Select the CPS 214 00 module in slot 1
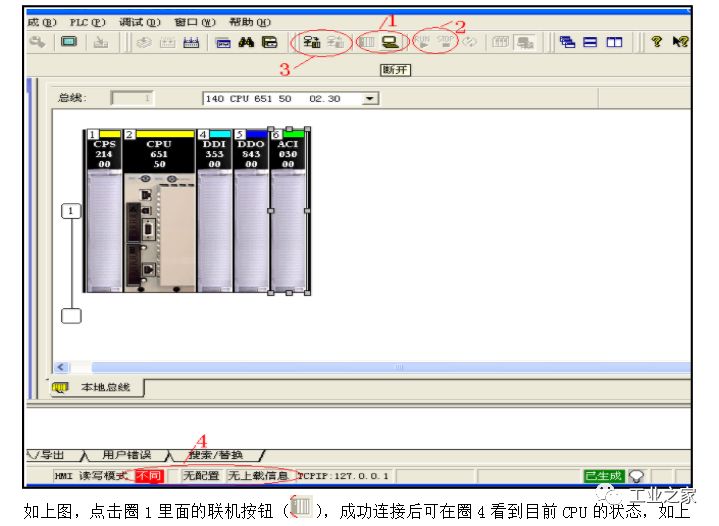 [104, 210]
